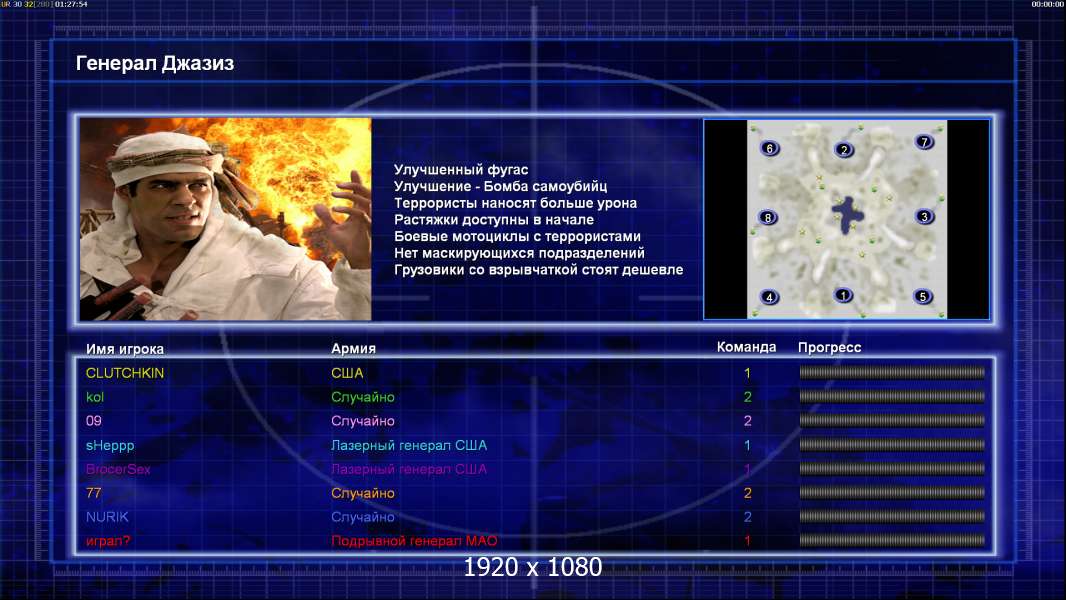1066x600 pixels.
Task: Click team number 1 for CLUTCHKIN
Action: pyautogui.click(x=747, y=373)
